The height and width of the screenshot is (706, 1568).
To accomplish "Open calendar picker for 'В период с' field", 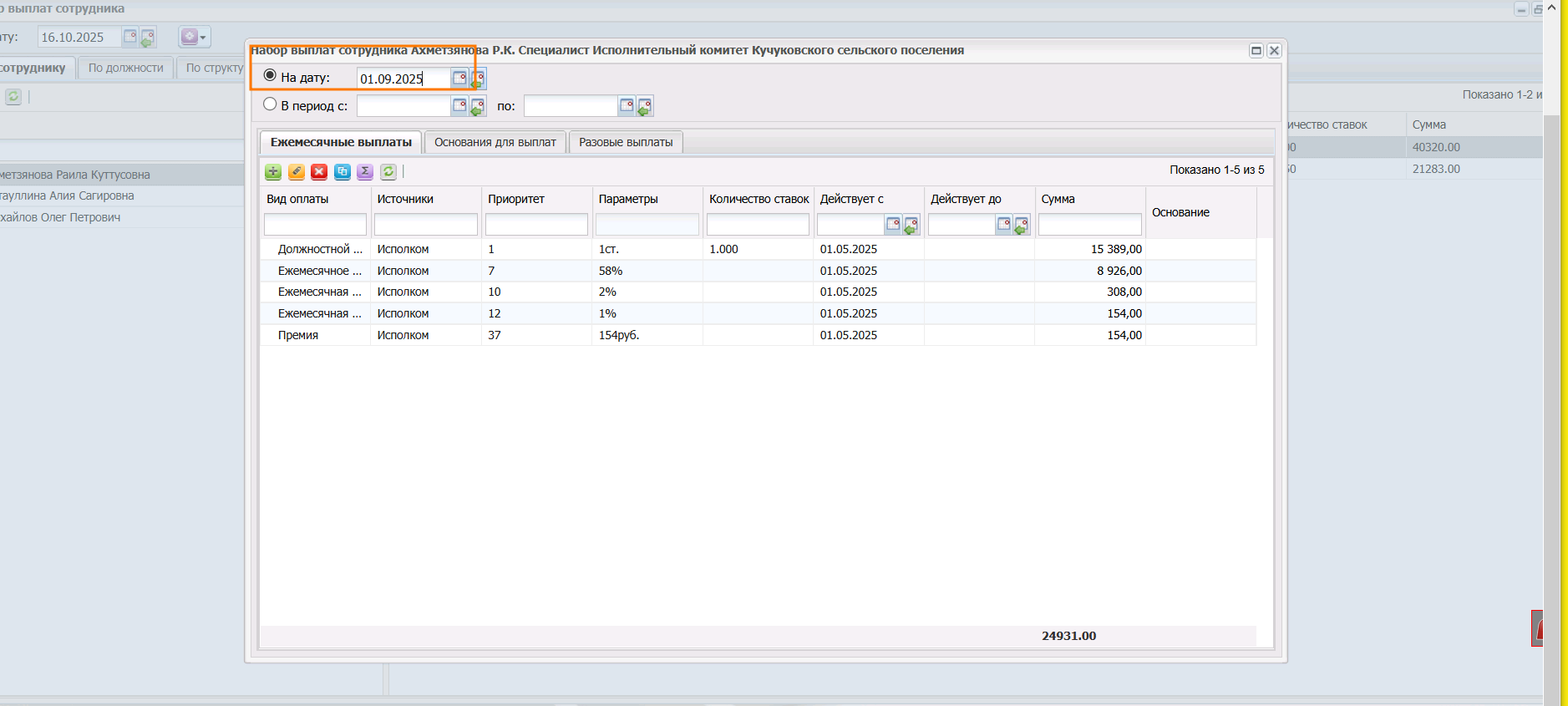I will (x=459, y=106).
